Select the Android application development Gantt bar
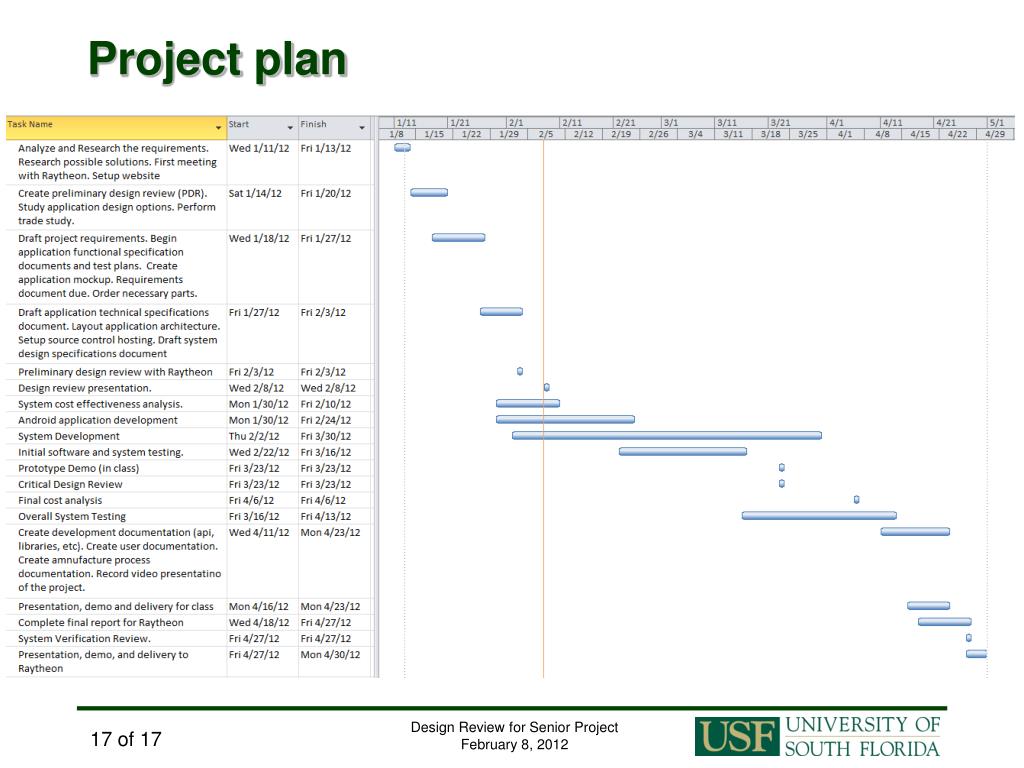 pos(565,419)
